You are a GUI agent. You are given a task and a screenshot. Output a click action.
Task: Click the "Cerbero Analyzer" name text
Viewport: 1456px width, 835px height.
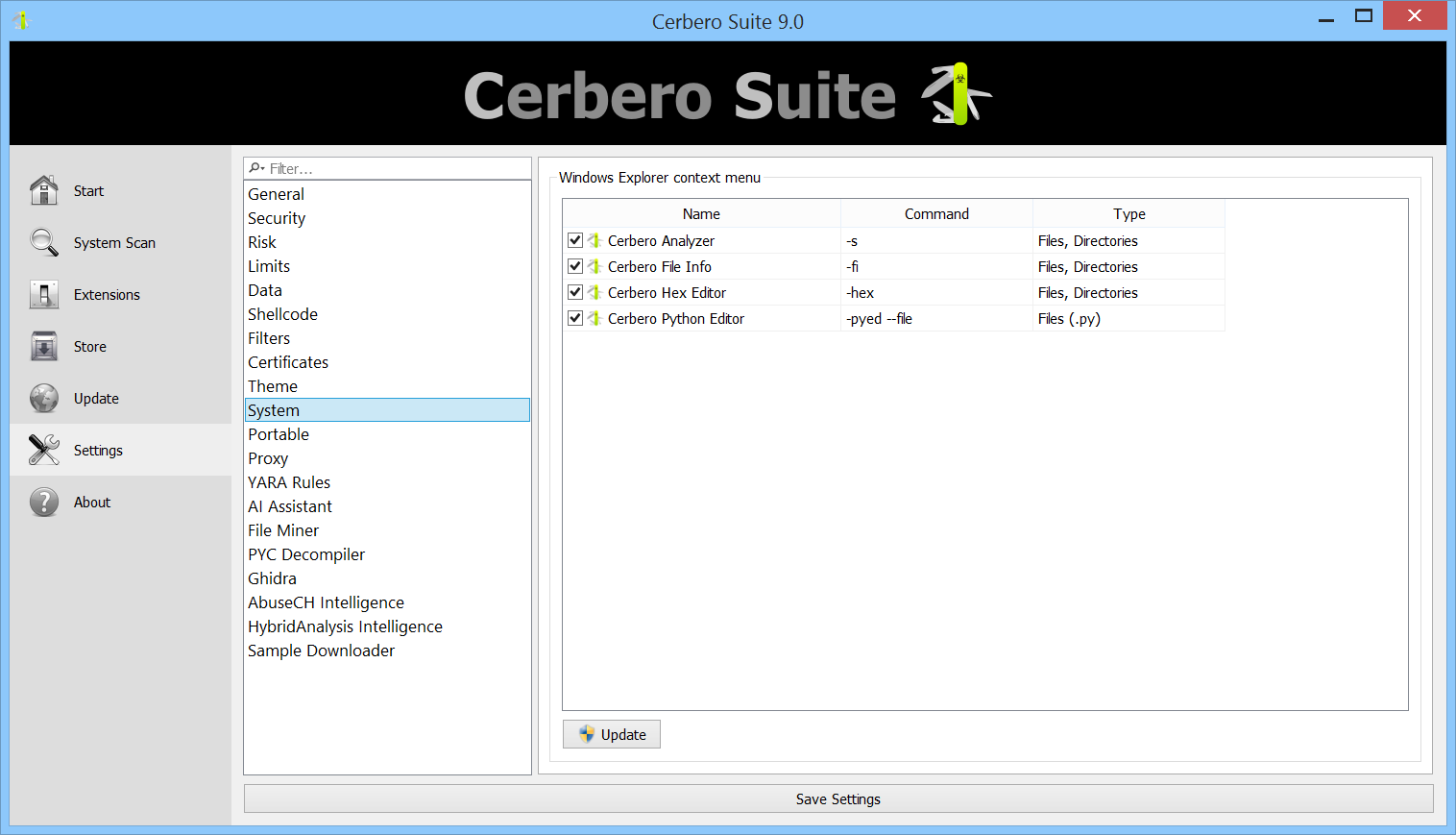(x=661, y=240)
